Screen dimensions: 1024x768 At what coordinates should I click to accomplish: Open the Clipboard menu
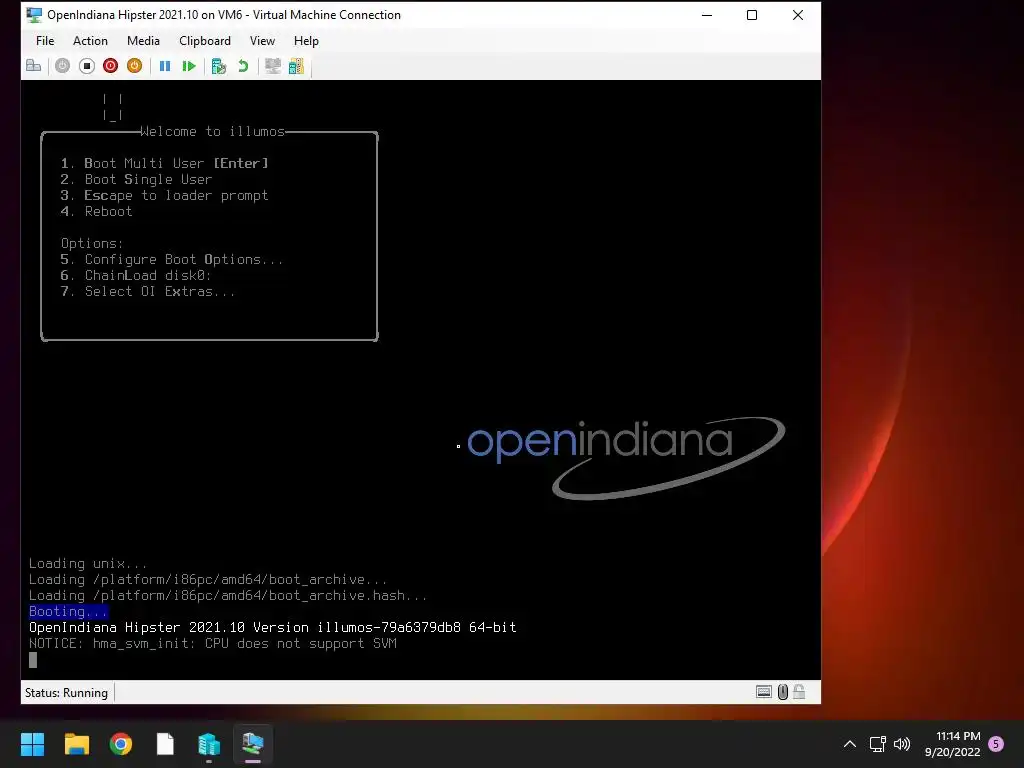click(x=204, y=40)
